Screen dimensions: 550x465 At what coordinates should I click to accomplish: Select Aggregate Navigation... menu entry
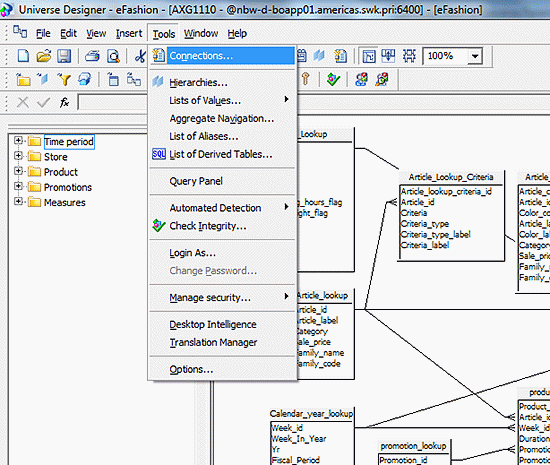pyautogui.click(x=222, y=119)
